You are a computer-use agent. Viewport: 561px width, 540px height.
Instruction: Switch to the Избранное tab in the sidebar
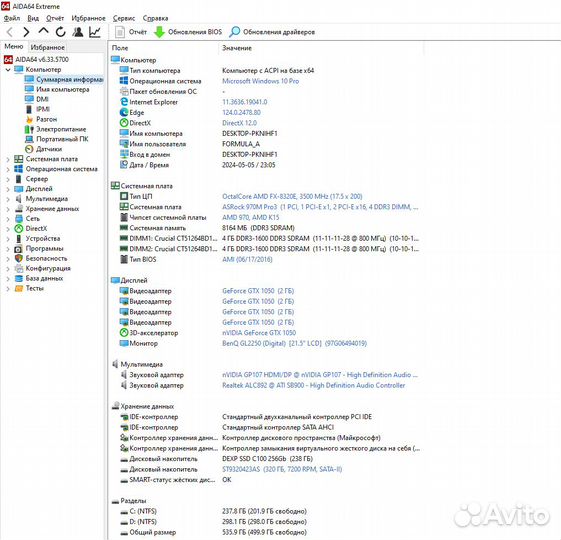coord(48,47)
